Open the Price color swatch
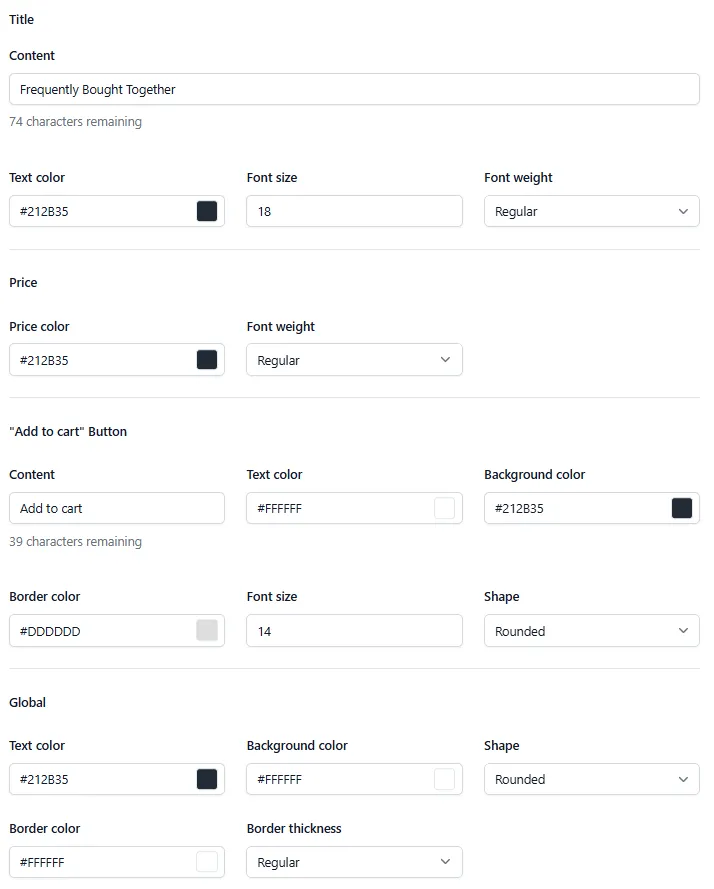This screenshot has height=889, width=714. tap(206, 359)
